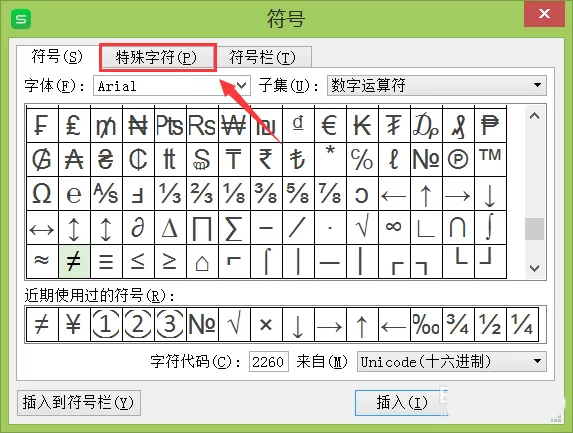This screenshot has width=573, height=433.
Task: Pick the trademark TM symbol
Action: click(x=490, y=159)
